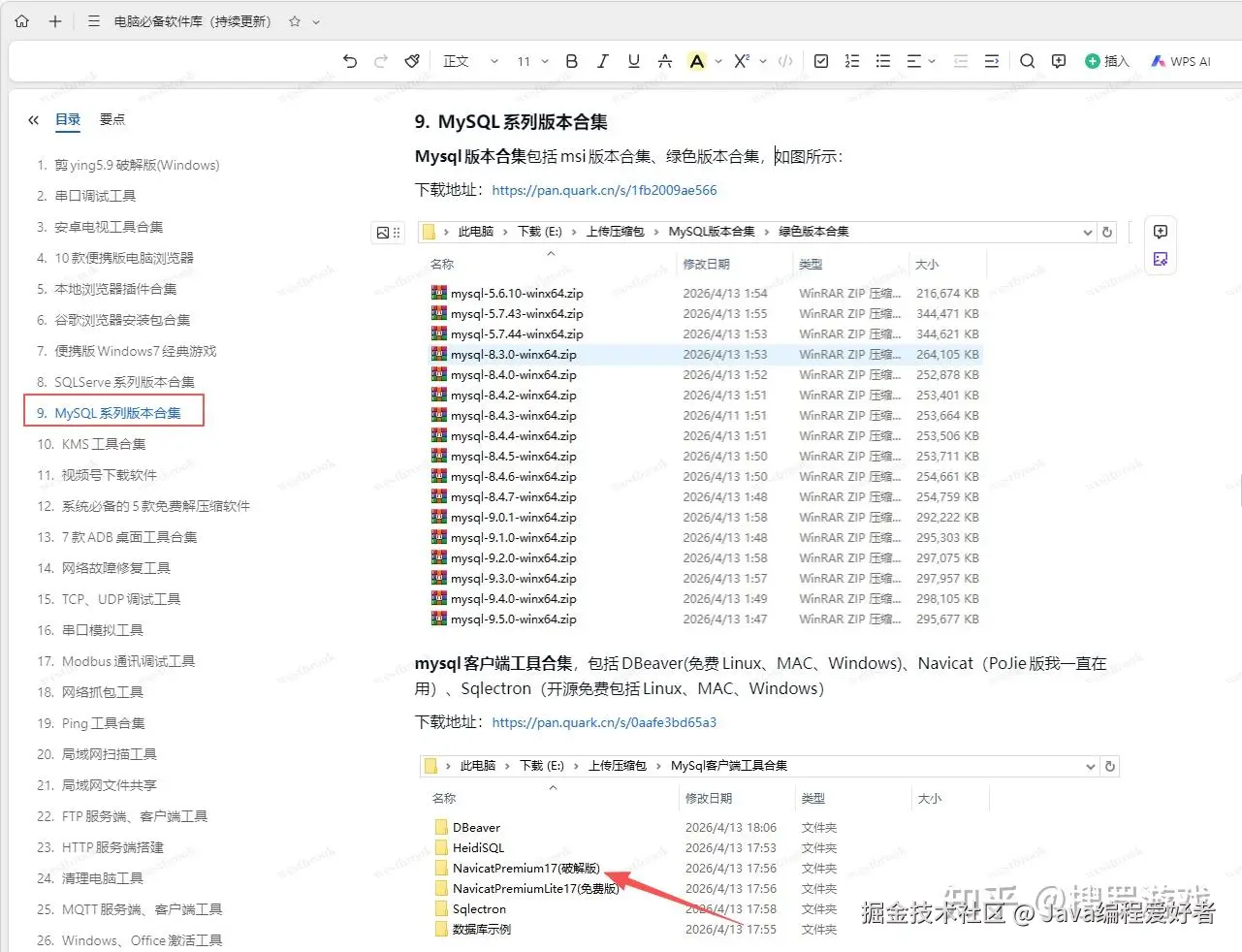This screenshot has height=952, width=1242.
Task: Star the document as favorite
Action: (295, 21)
